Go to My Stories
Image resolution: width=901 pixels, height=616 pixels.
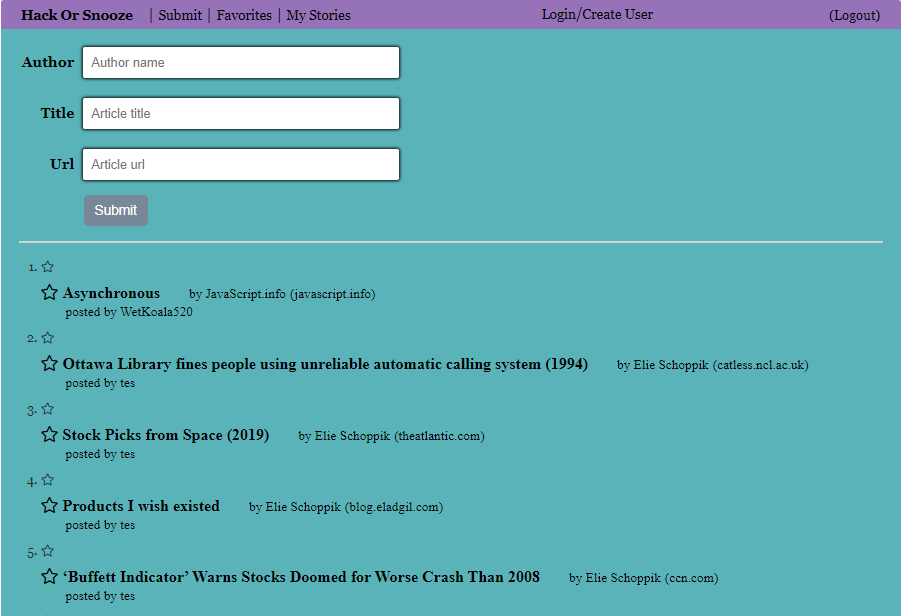[x=318, y=15]
